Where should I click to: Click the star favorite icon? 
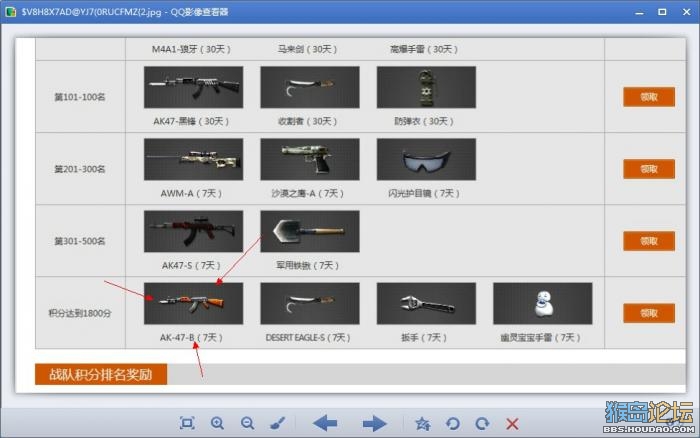[x=422, y=423]
